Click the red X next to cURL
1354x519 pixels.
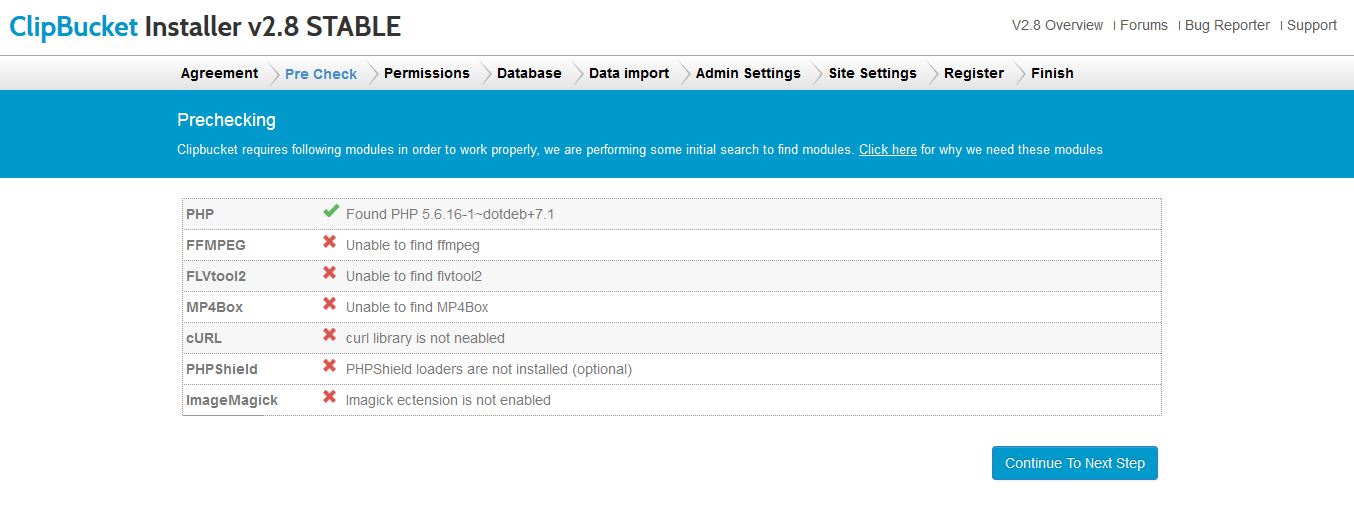[329, 335]
